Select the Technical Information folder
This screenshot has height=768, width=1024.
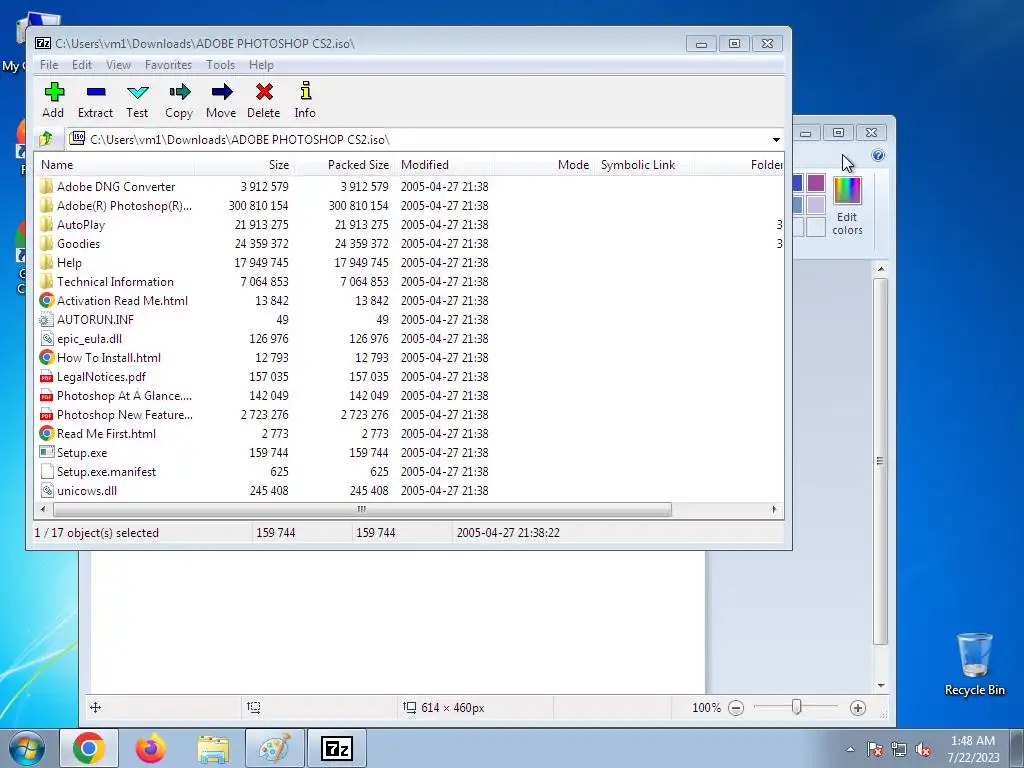coord(115,281)
